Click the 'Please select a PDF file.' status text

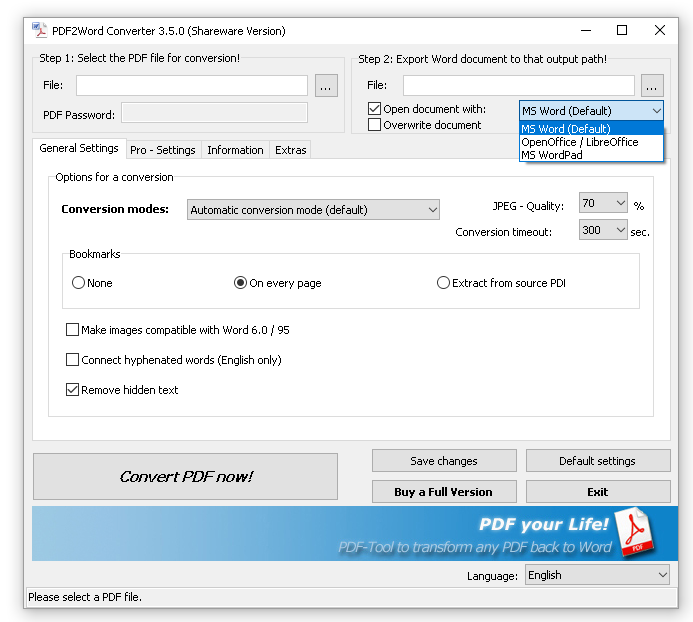85,597
